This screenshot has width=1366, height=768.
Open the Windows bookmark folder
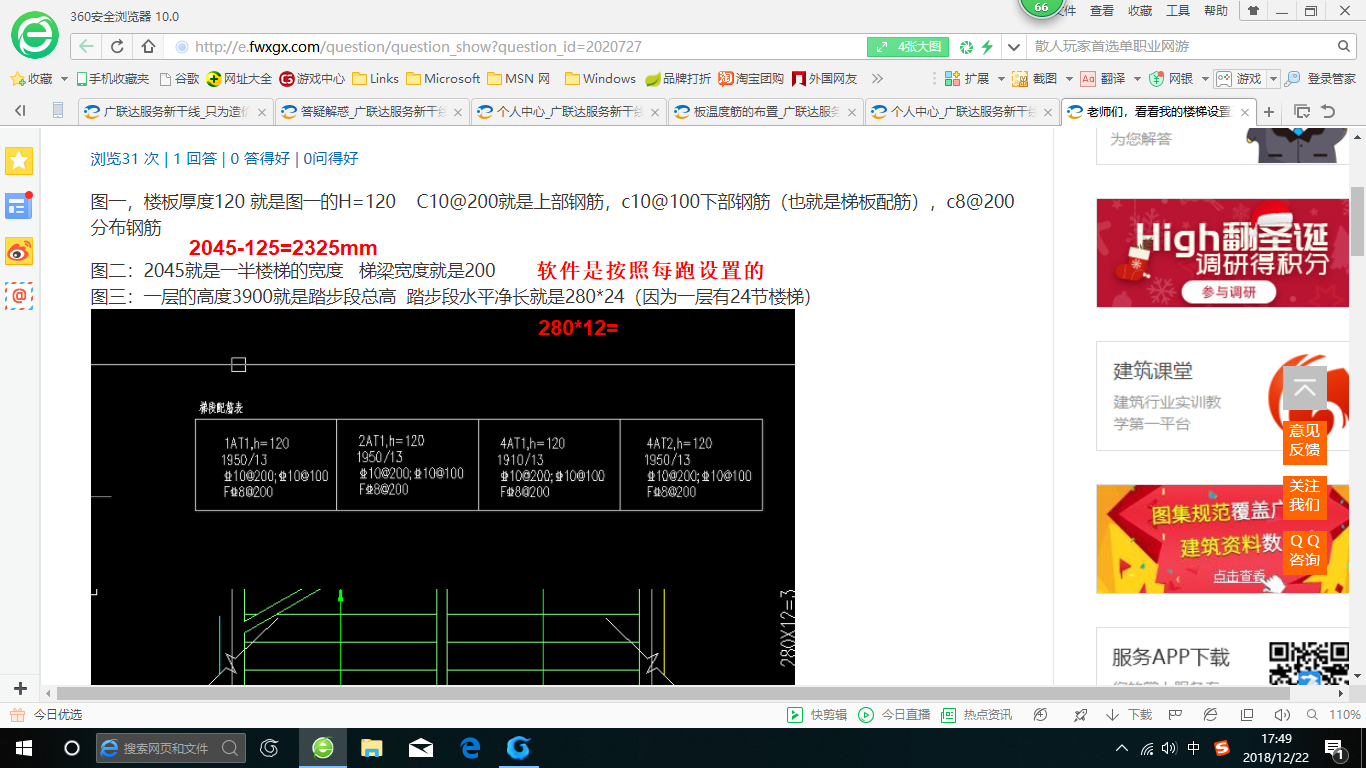600,78
